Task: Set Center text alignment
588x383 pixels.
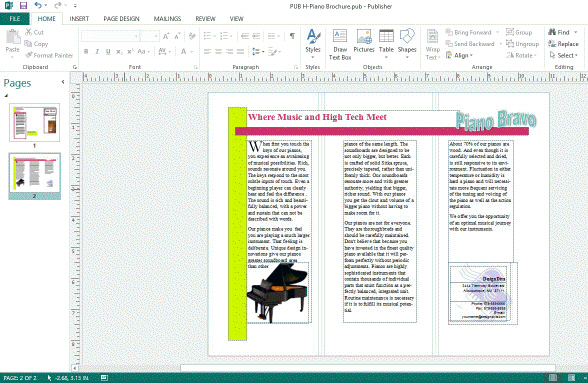Action: [219, 51]
